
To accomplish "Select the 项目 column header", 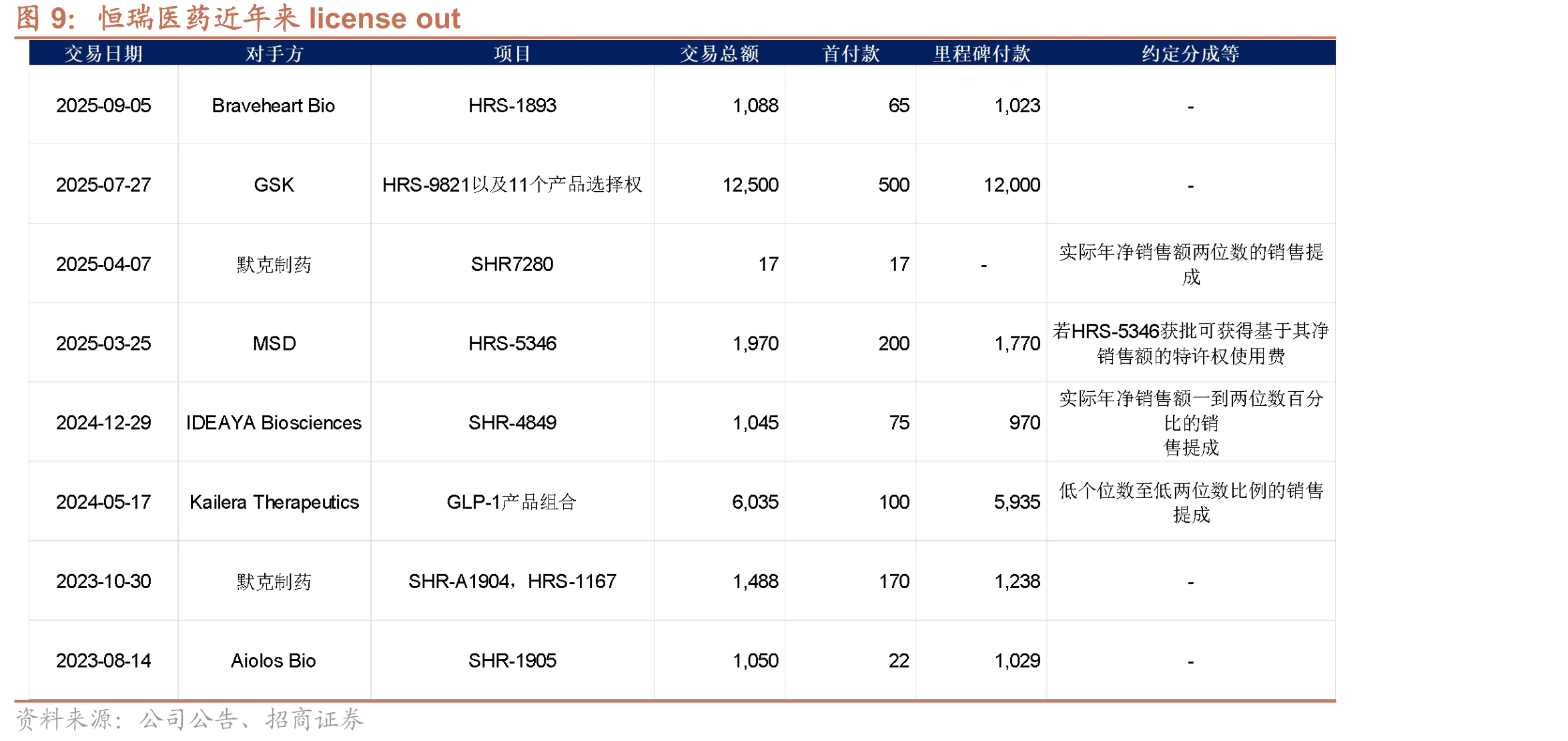I will point(512,53).
